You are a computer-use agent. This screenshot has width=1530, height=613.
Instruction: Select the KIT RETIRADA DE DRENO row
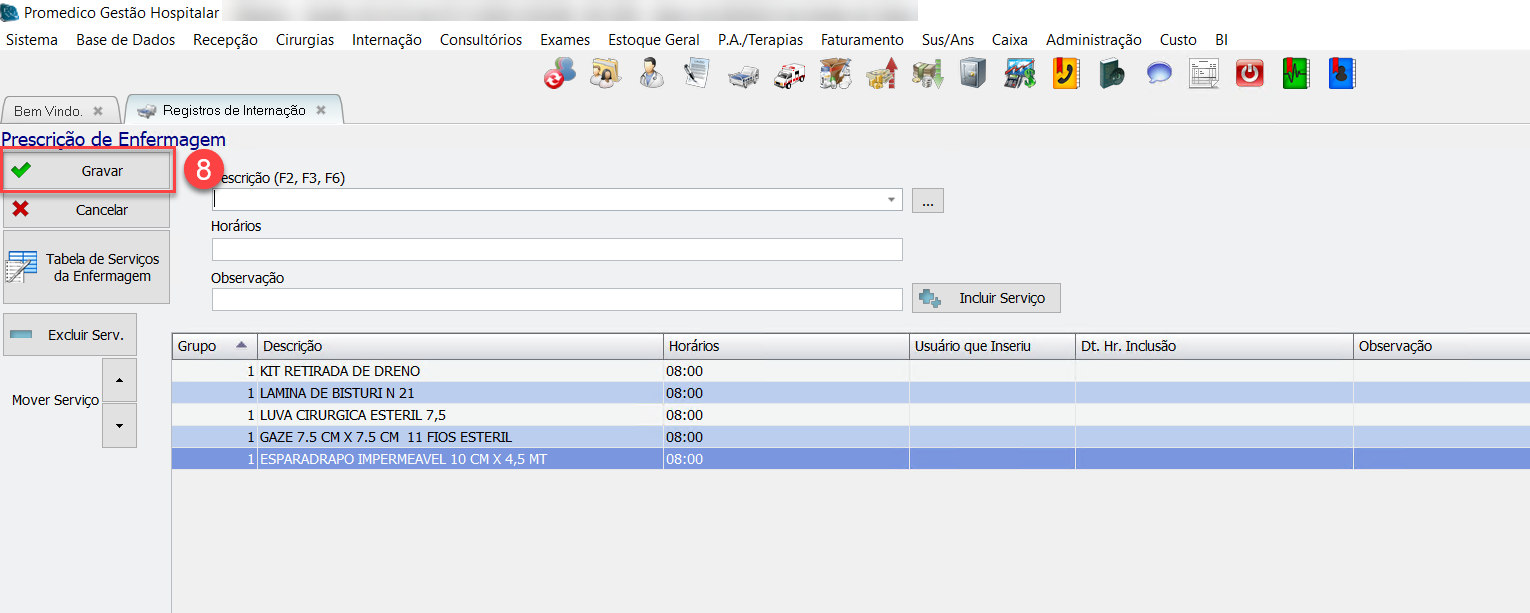click(x=460, y=371)
